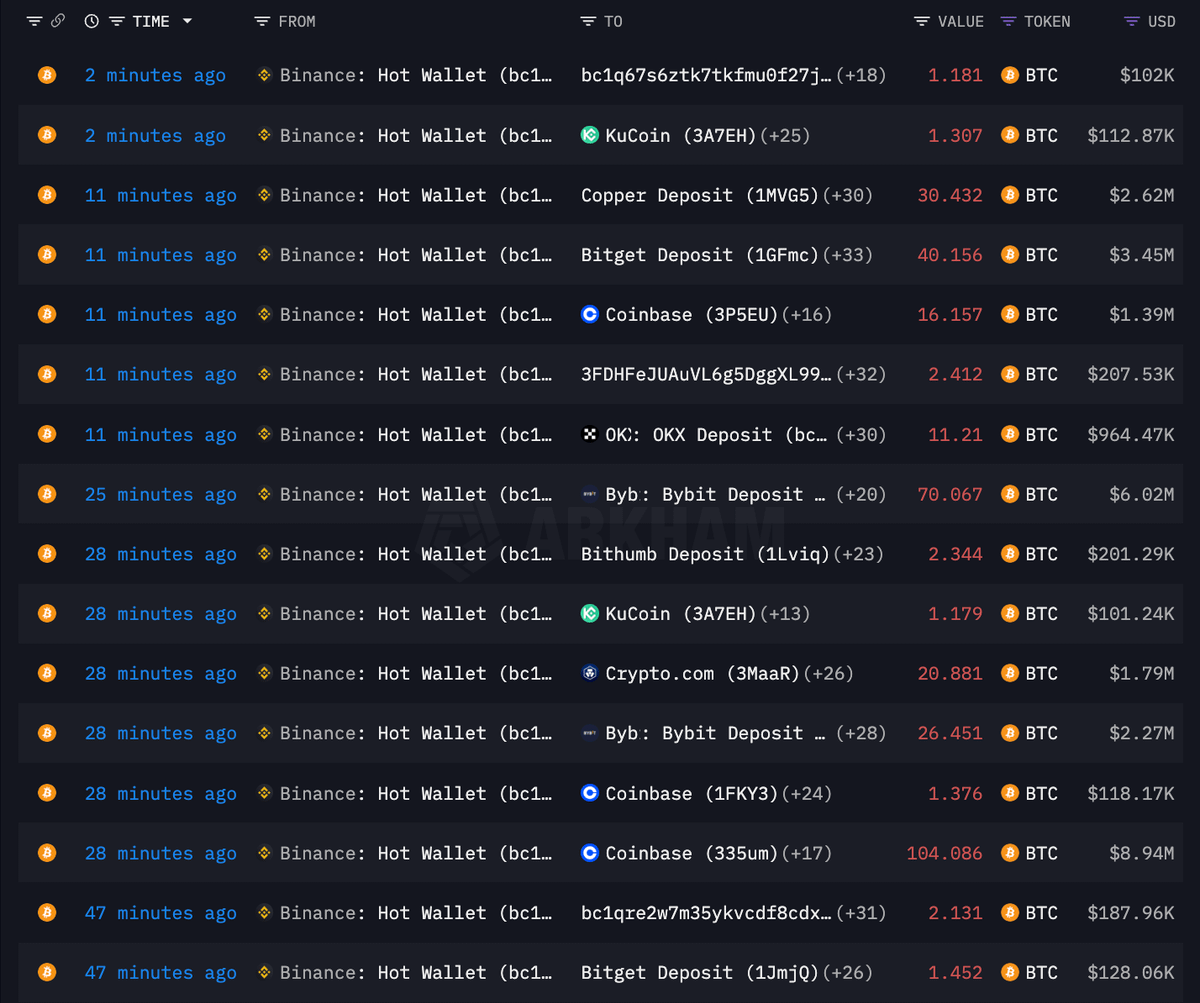Toggle the TIME column sort arrow

pyautogui.click(x=187, y=22)
